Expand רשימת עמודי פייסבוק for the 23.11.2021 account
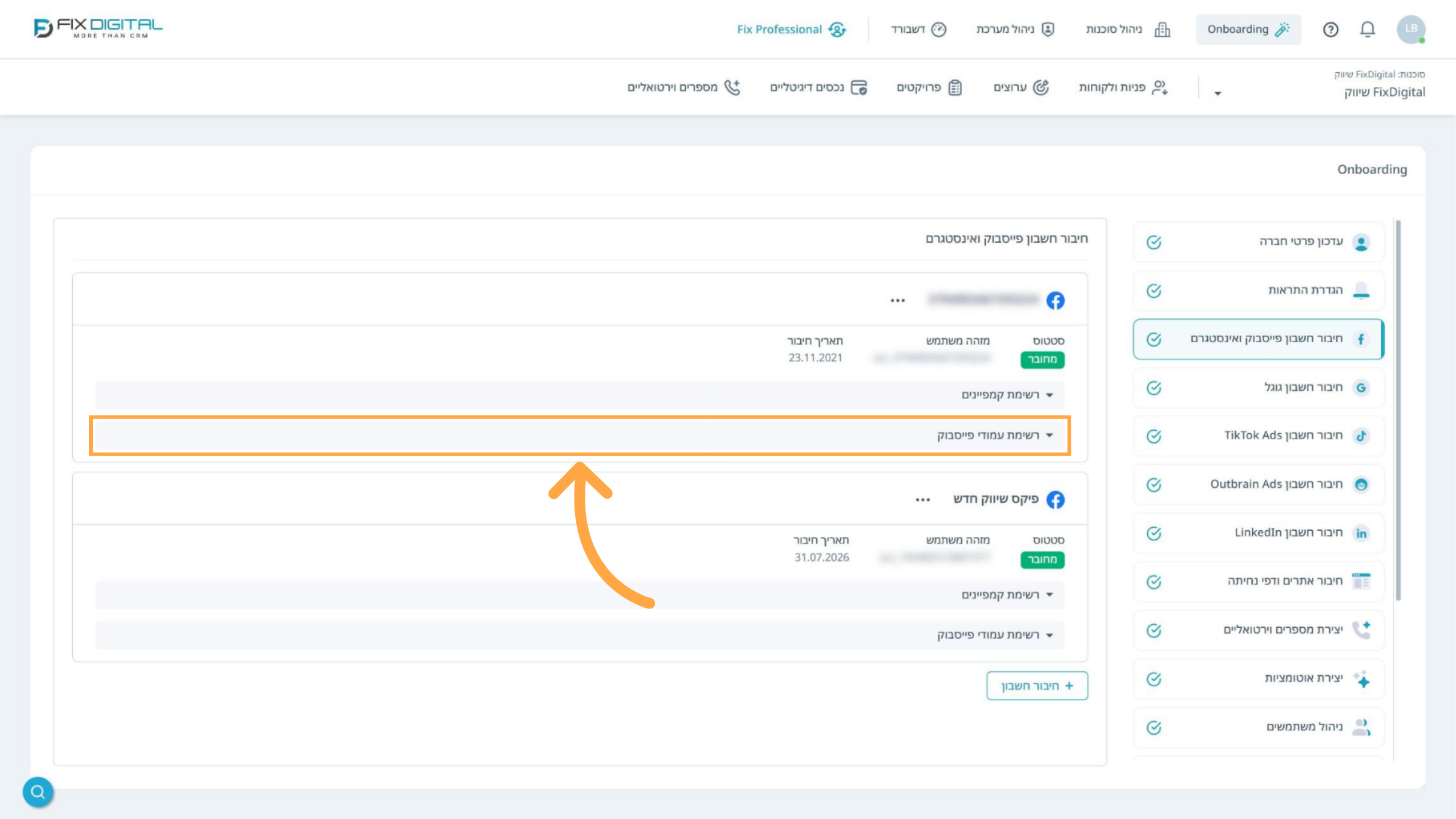Image resolution: width=1456 pixels, height=819 pixels. 579,435
